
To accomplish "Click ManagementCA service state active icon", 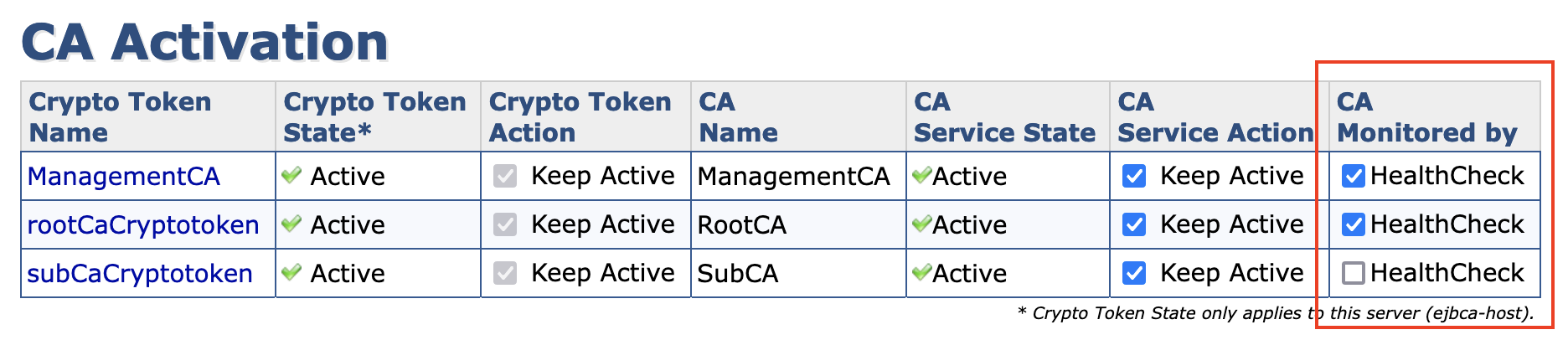I will click(922, 176).
